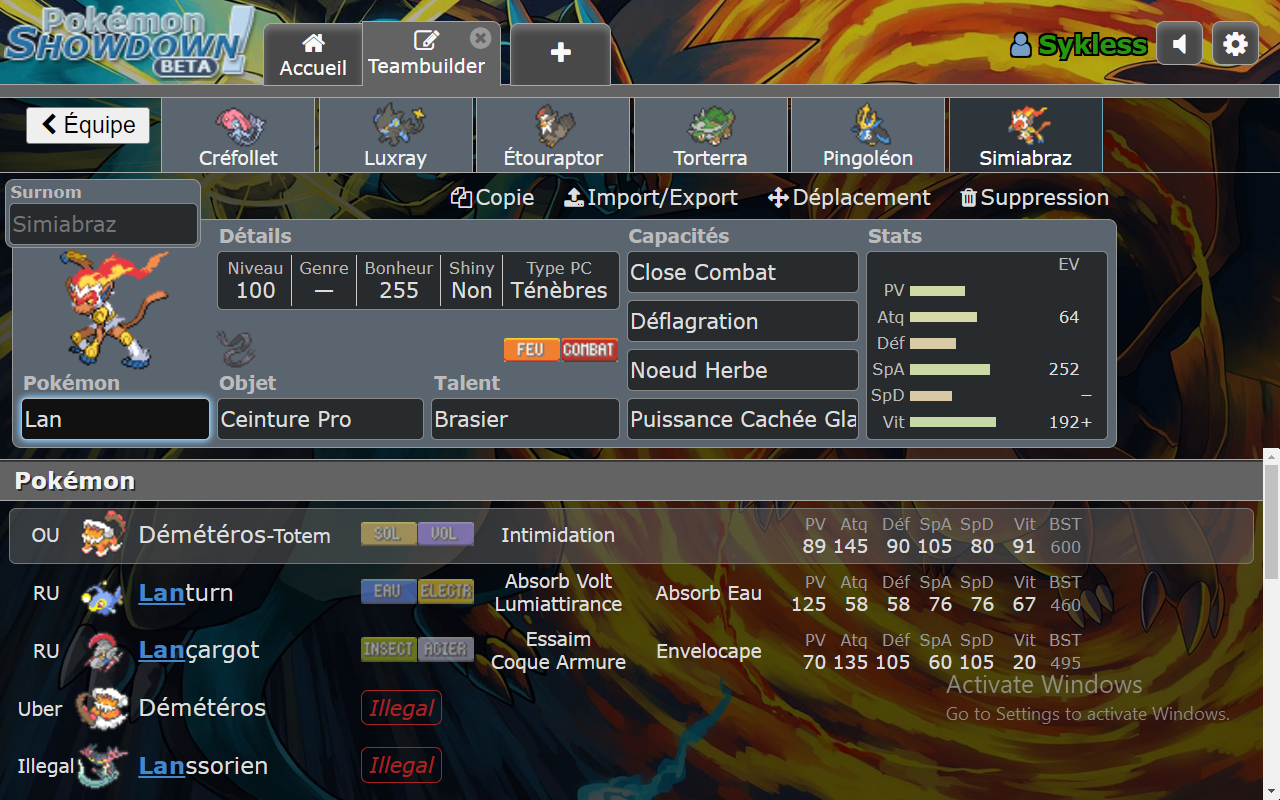Select the Créfollet team slot

pos(238,135)
